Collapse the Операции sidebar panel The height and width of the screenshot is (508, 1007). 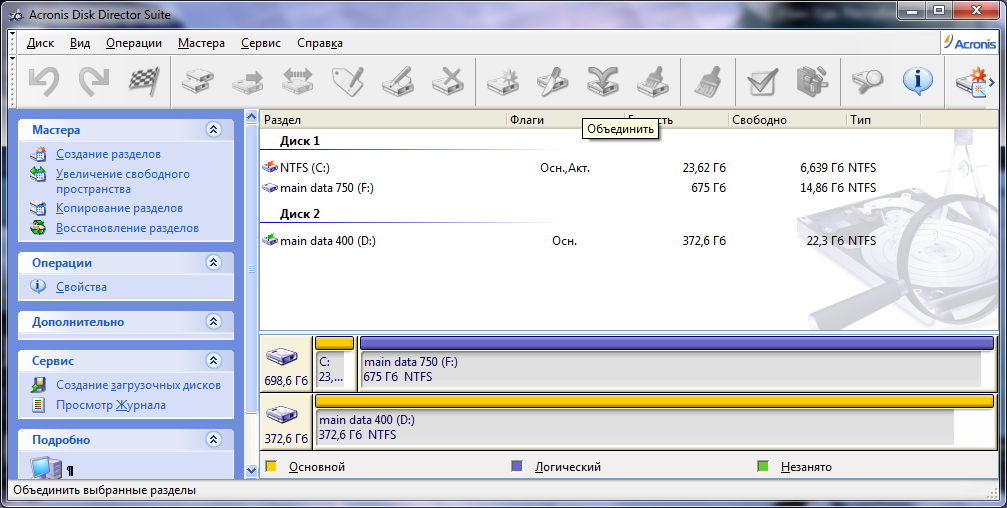(214, 263)
